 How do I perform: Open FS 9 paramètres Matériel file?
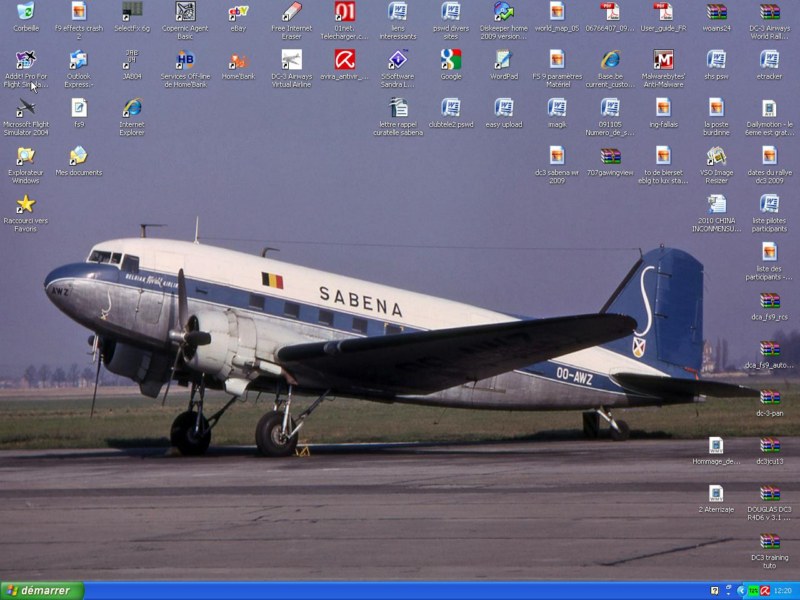(x=557, y=60)
